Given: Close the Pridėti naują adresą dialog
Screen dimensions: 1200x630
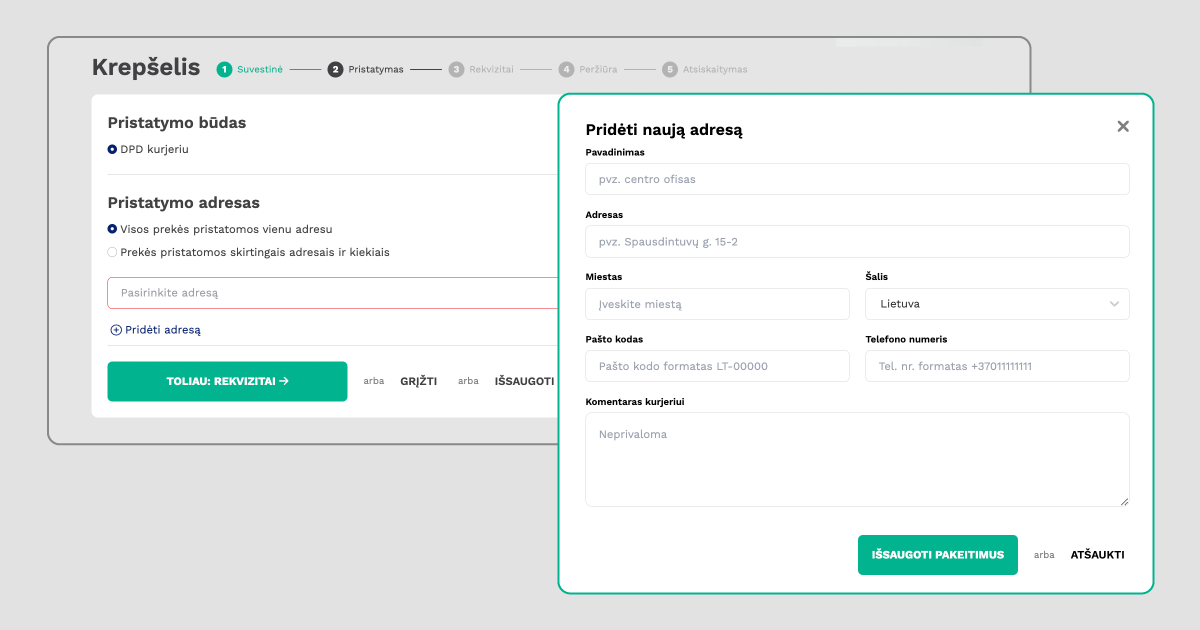Looking at the screenshot, I should 1123,126.
